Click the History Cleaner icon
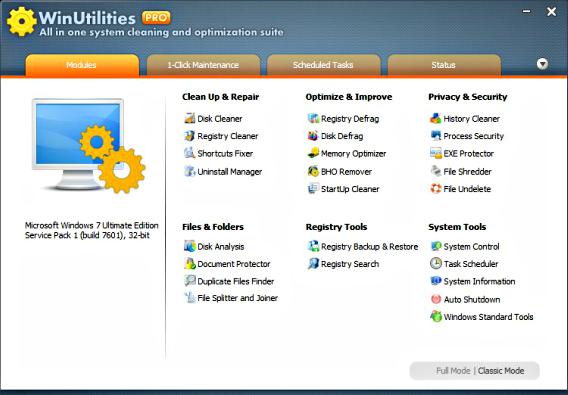 coord(436,118)
